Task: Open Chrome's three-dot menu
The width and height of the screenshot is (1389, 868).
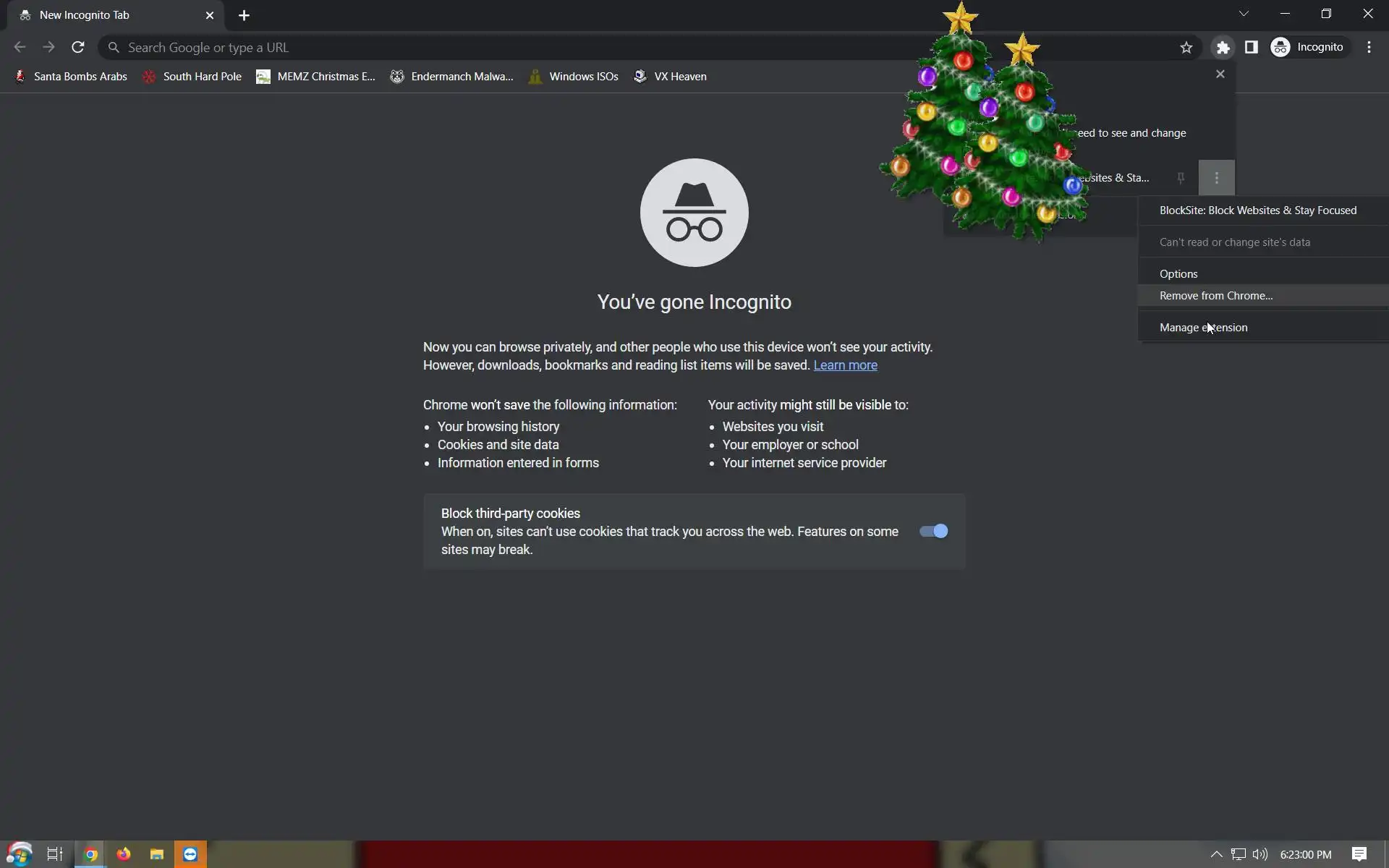Action: (x=1369, y=48)
